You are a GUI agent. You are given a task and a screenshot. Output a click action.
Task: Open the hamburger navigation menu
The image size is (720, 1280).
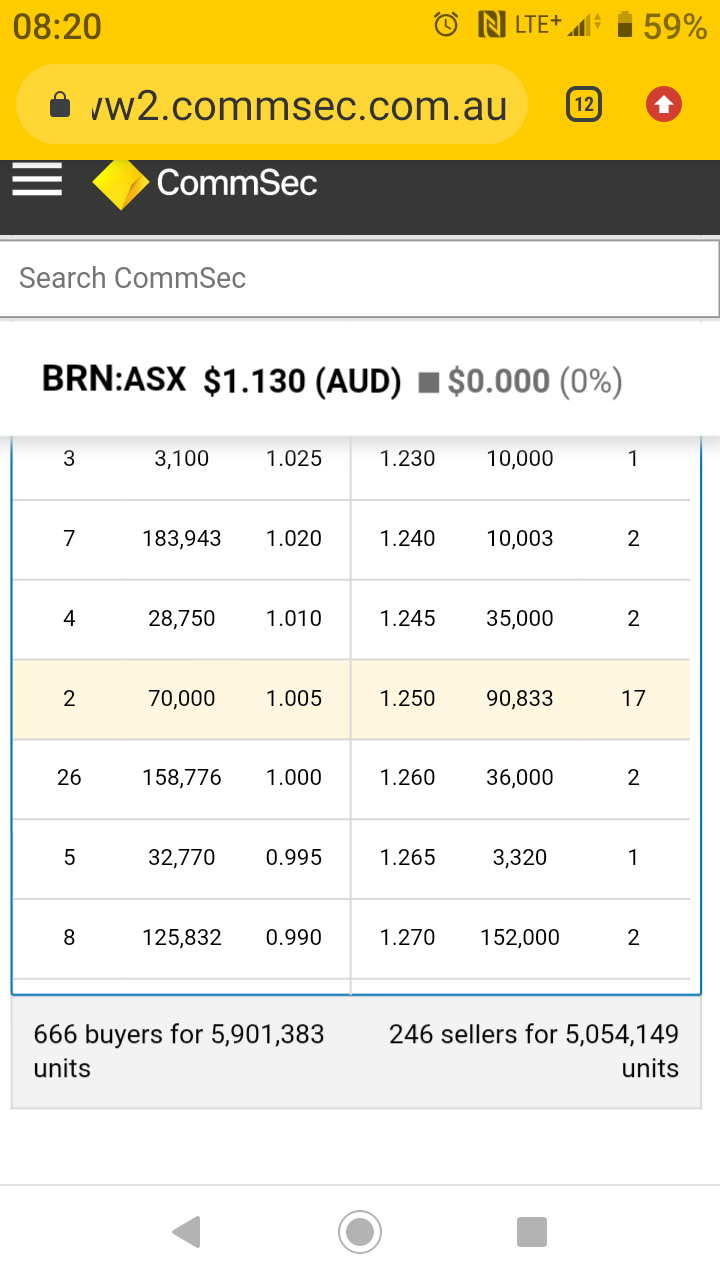pos(37,181)
